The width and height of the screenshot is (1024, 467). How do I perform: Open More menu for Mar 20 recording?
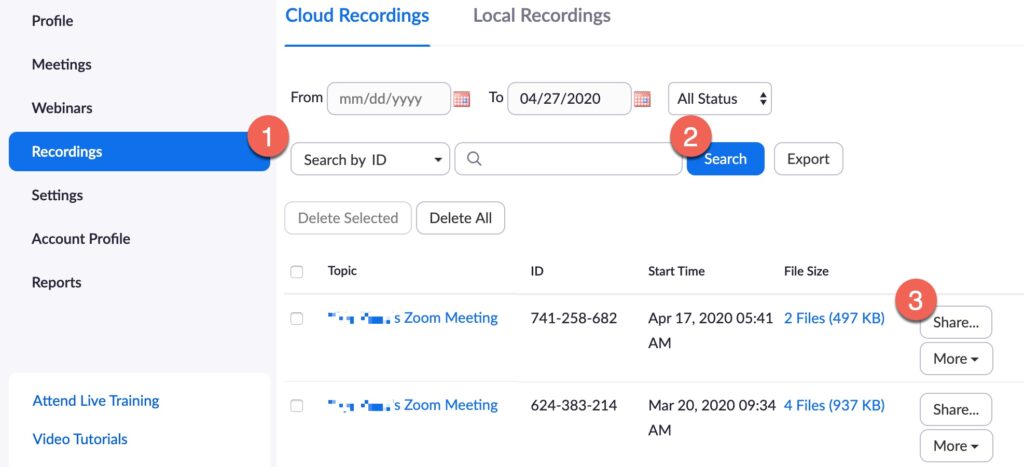point(956,446)
